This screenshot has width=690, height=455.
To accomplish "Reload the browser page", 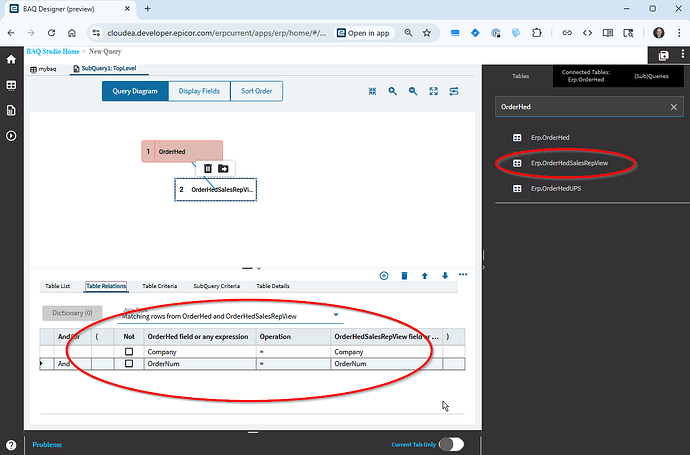I will tap(51, 33).
